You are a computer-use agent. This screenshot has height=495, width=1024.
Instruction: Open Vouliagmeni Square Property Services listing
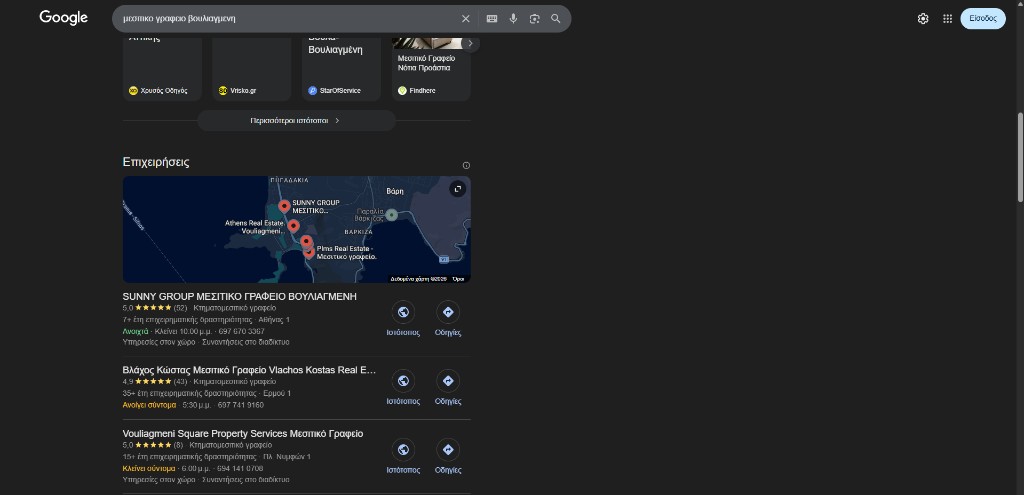[243, 434]
